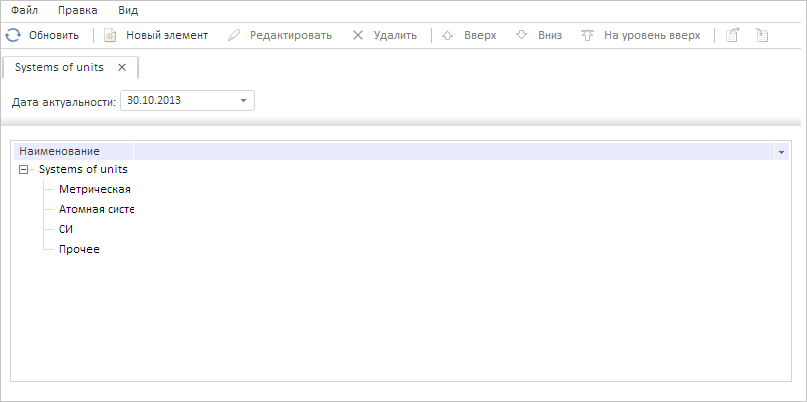This screenshot has width=807, height=402.
Task: Click the Новый элемент document icon
Action: (110, 35)
